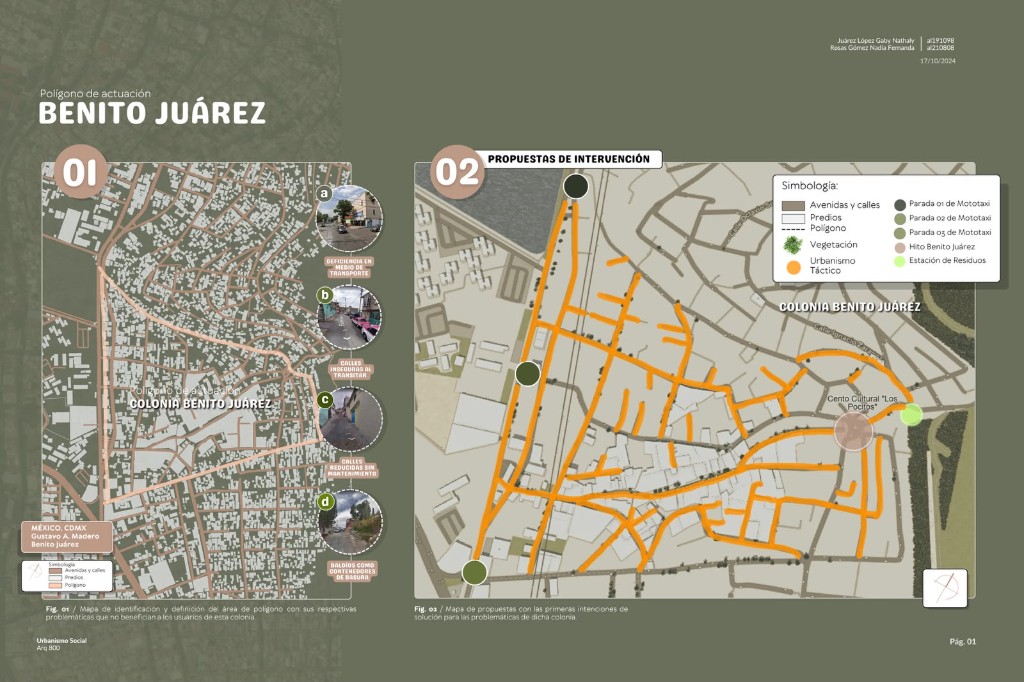The height and width of the screenshot is (682, 1024).
Task: Click Estación de Residuos legend dot
Action: tap(900, 261)
